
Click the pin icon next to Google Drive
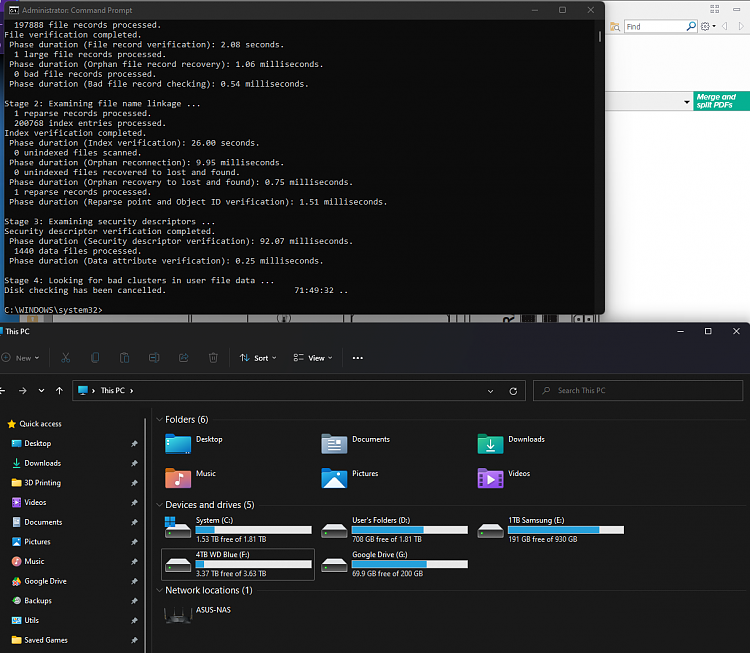134,582
